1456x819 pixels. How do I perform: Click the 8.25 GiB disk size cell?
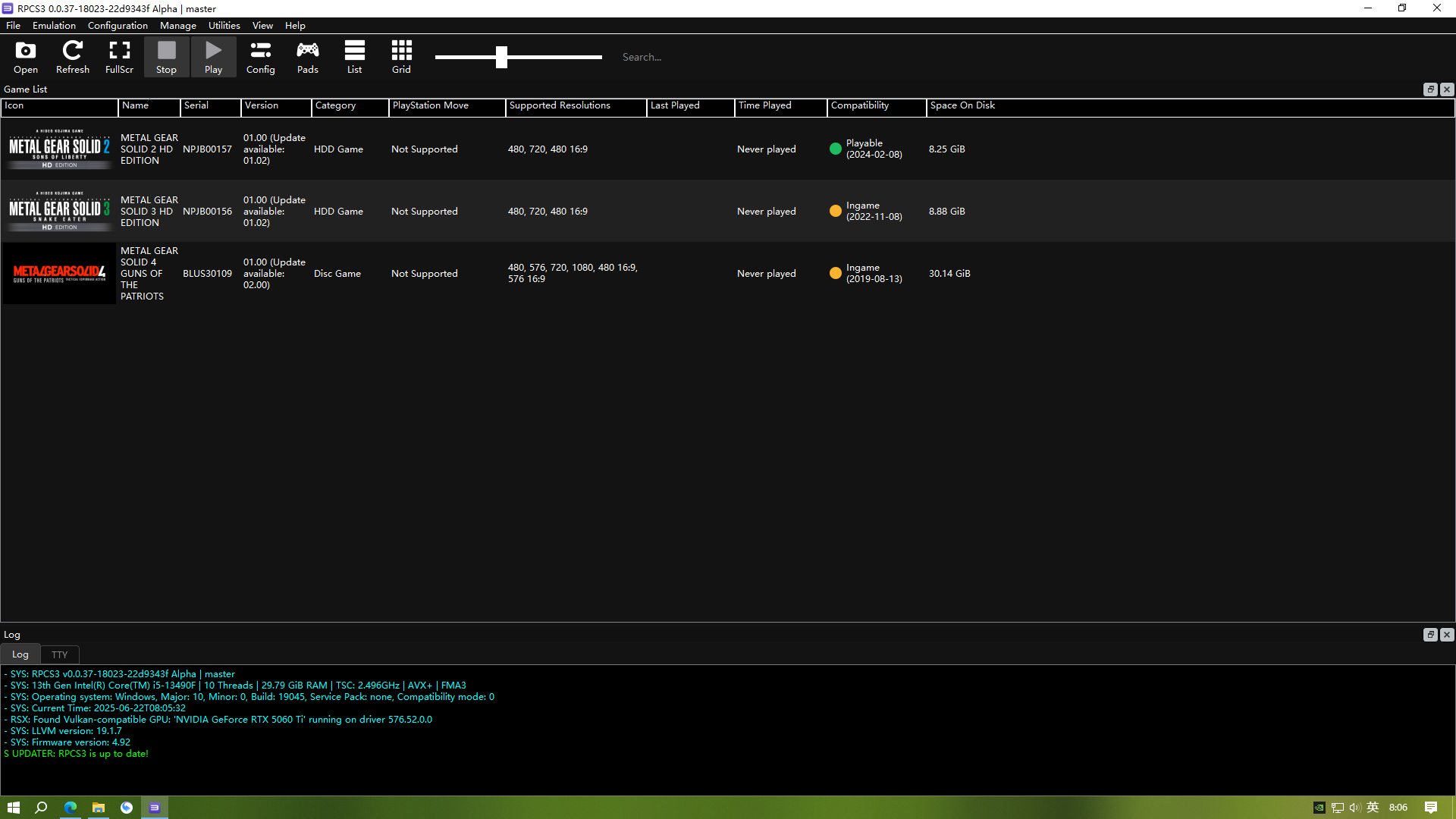pos(946,149)
